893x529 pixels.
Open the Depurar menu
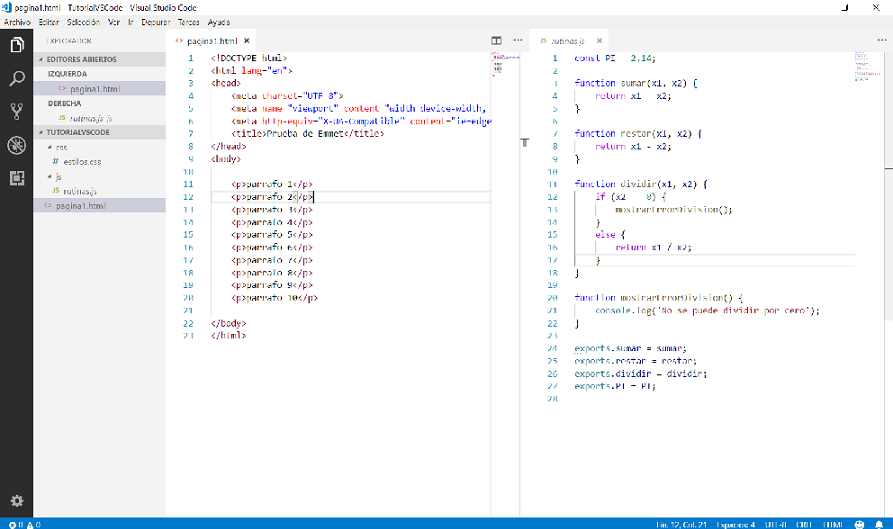pyautogui.click(x=156, y=22)
